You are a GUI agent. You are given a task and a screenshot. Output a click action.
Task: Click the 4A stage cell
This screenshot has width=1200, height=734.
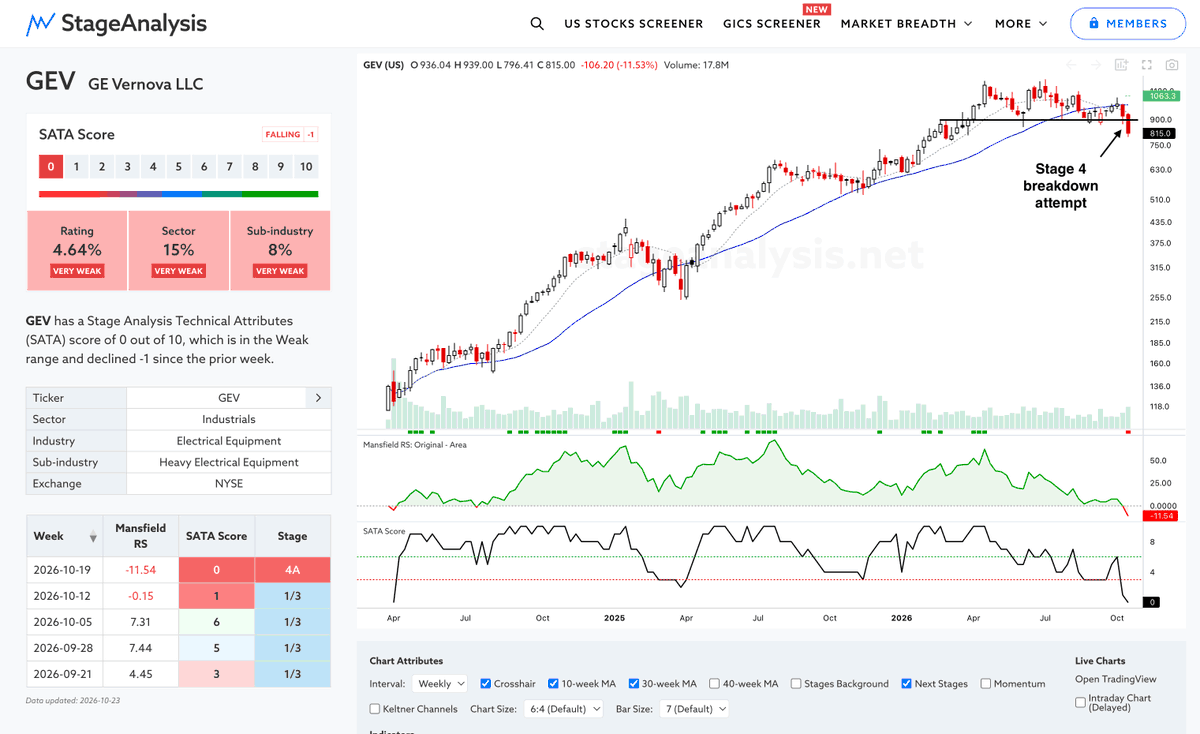pyautogui.click(x=293, y=568)
